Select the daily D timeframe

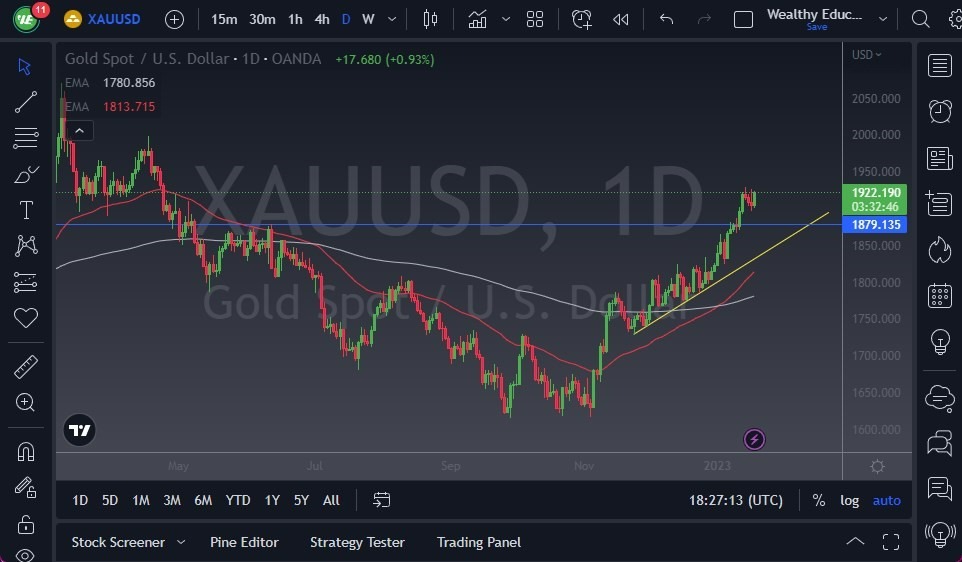346,20
